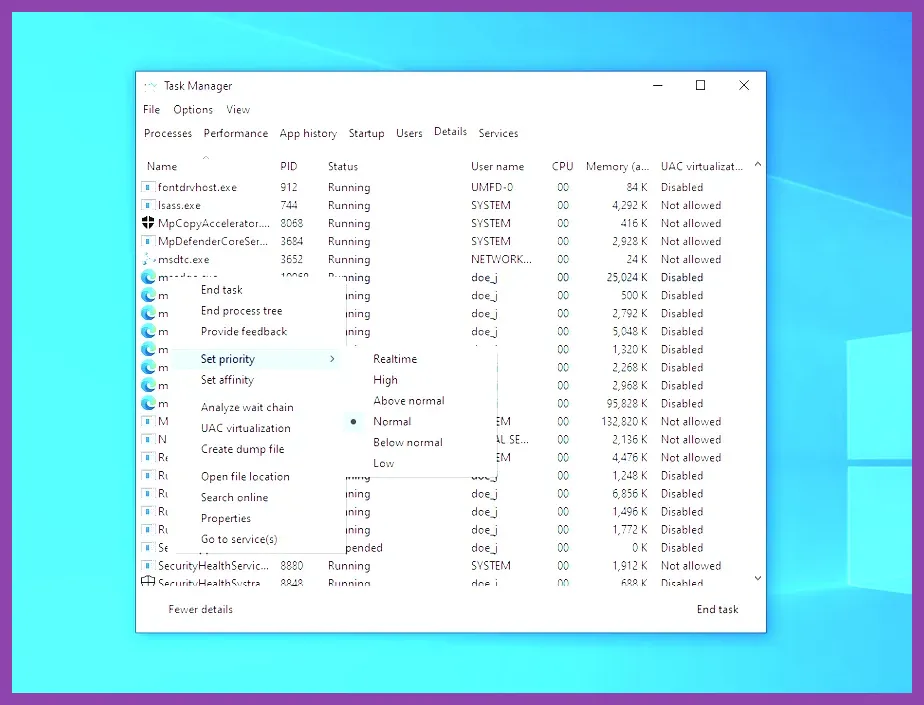This screenshot has height=705, width=924.
Task: Select Analyze wait chain
Action: (x=247, y=407)
